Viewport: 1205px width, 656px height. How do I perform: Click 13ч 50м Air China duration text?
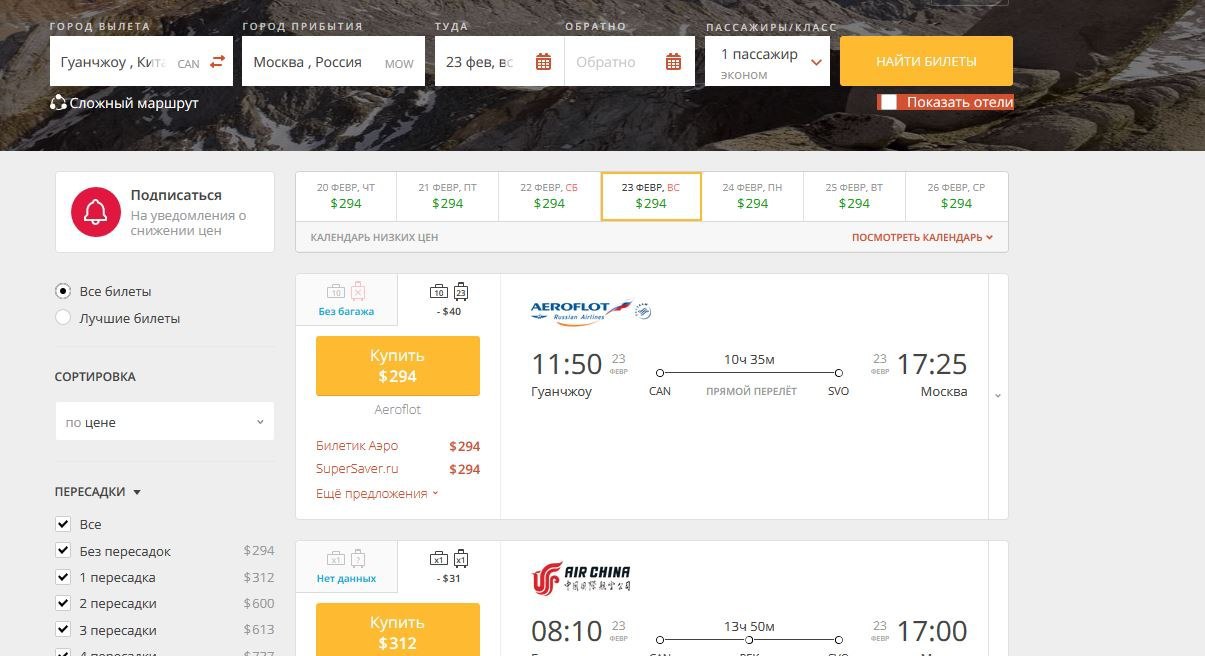pyautogui.click(x=749, y=626)
